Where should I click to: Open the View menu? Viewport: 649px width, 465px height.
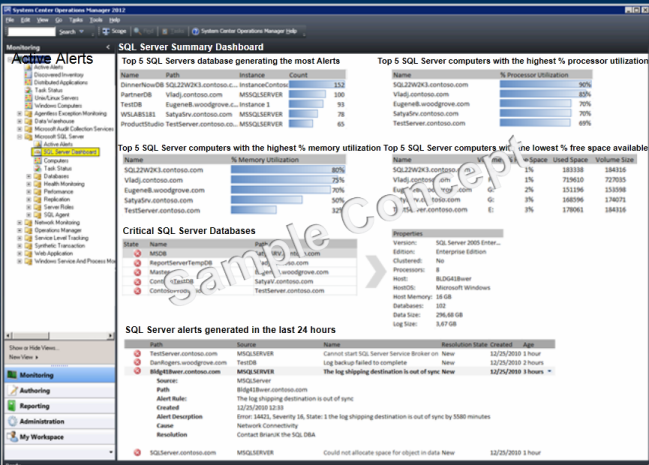click(42, 20)
